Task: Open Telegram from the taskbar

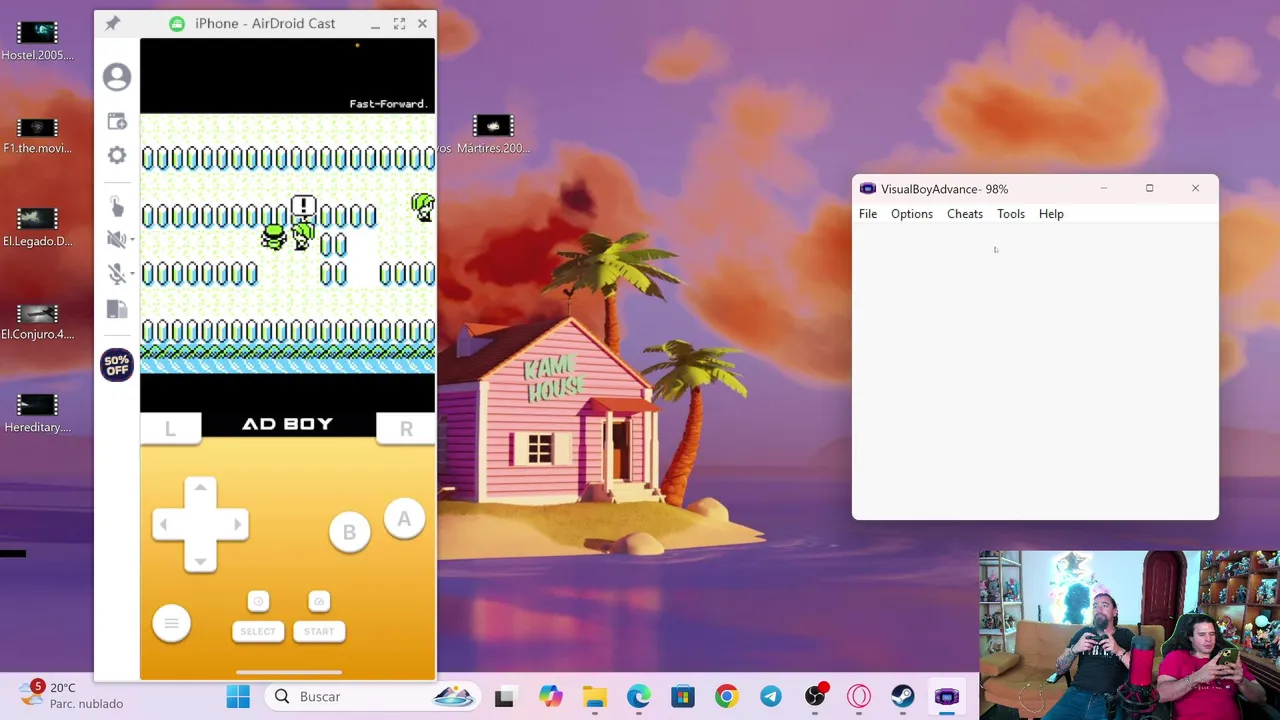Action: pyautogui.click(x=771, y=696)
